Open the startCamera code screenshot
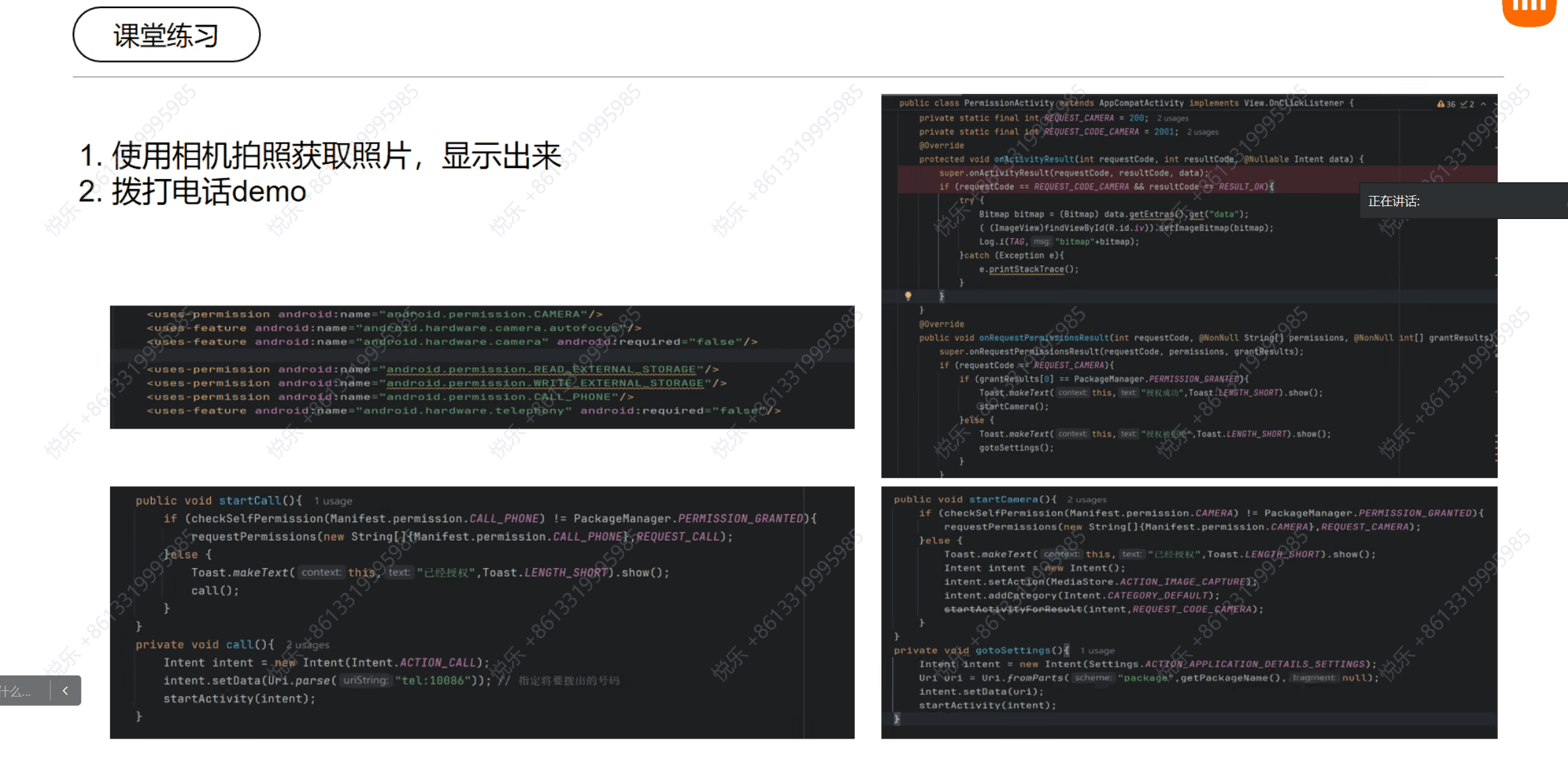This screenshot has width=1568, height=772. point(1189,612)
